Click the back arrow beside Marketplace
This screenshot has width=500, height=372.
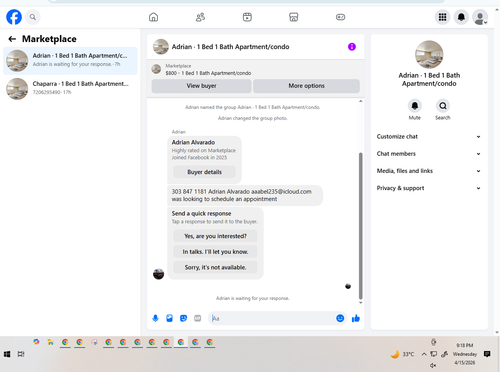[12, 39]
